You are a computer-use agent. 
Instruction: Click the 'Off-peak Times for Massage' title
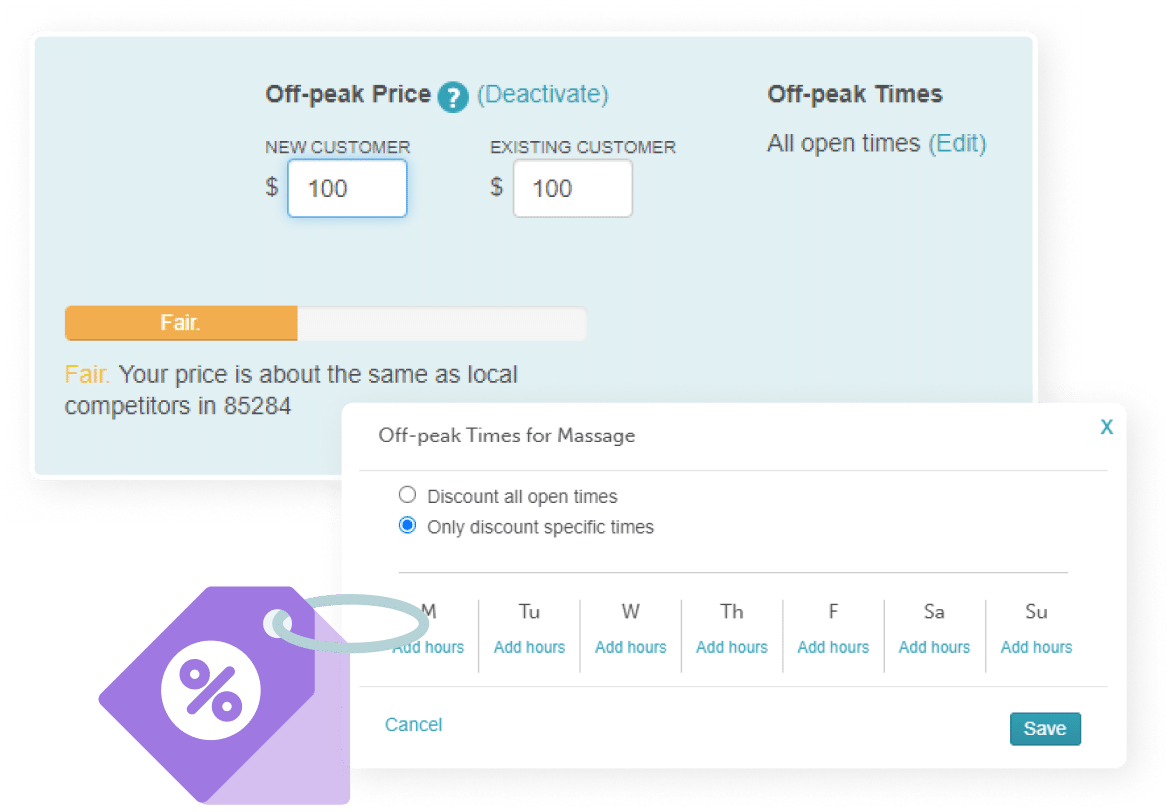[x=507, y=436]
